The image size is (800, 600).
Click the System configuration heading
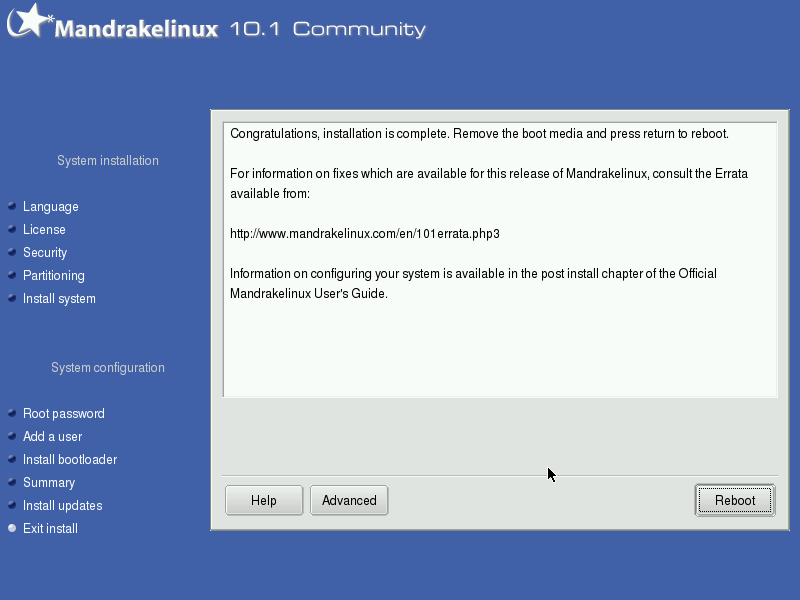coord(108,367)
